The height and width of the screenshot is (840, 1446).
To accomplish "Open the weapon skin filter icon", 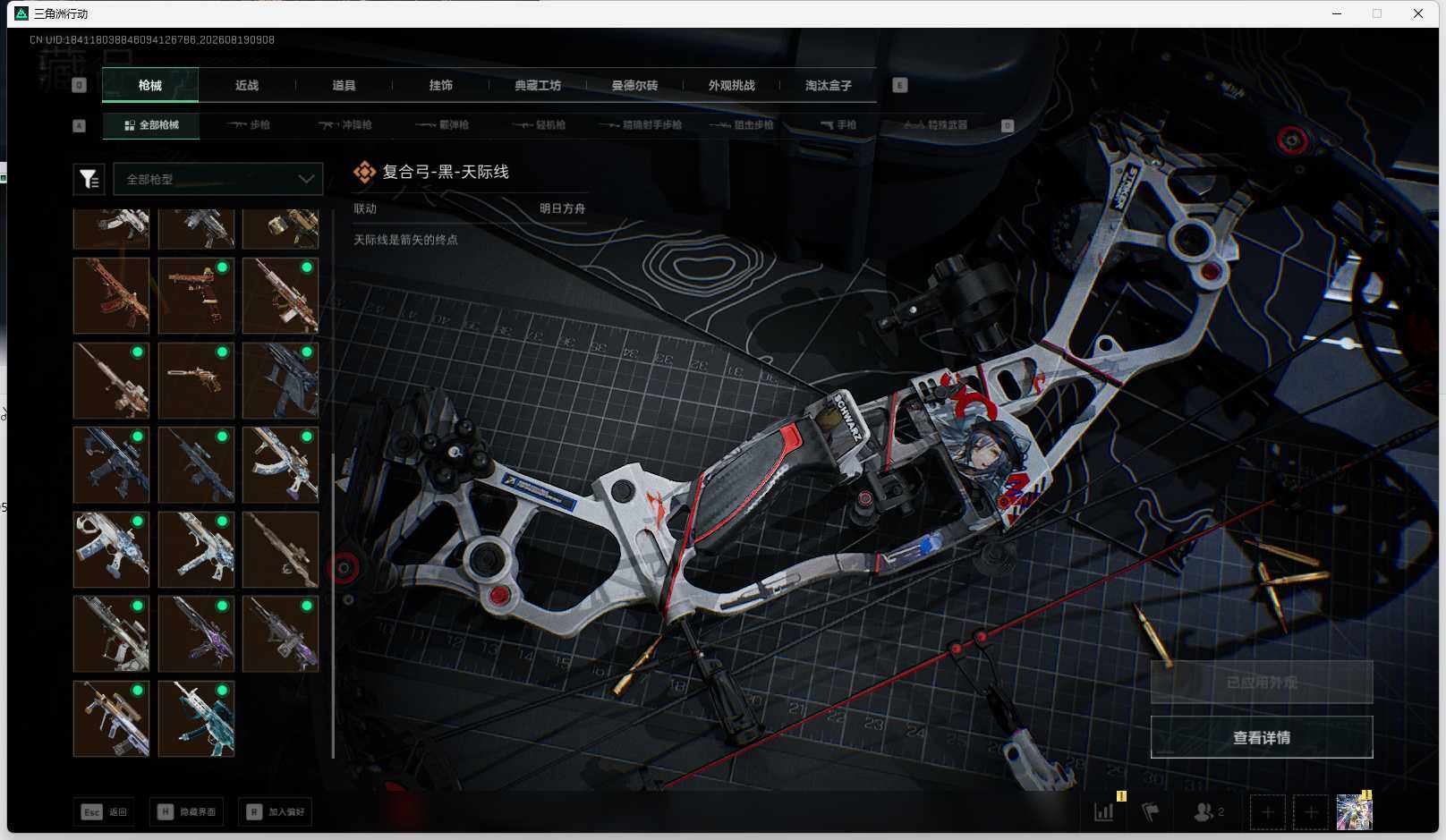I will (89, 179).
